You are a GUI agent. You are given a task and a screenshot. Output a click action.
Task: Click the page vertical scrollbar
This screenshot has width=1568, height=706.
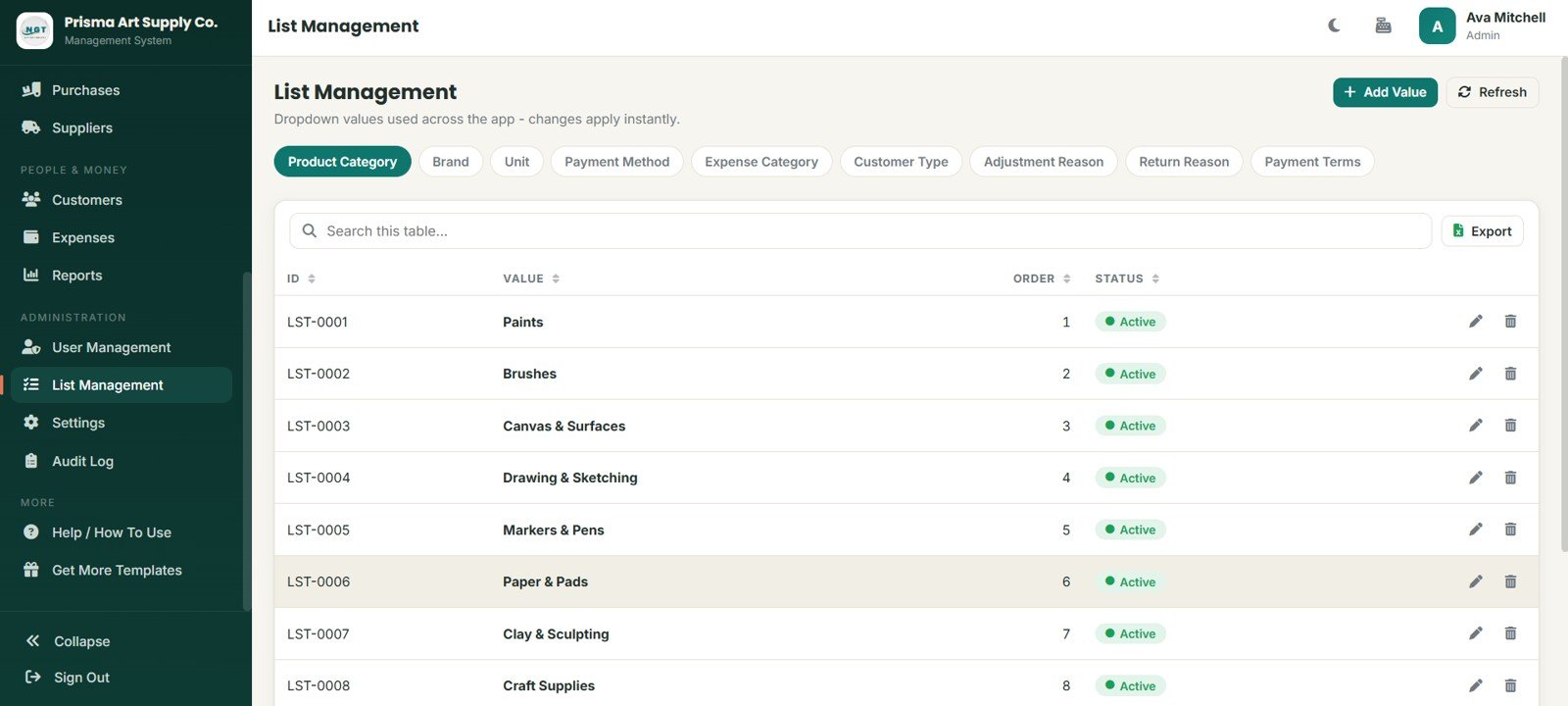(1563, 304)
